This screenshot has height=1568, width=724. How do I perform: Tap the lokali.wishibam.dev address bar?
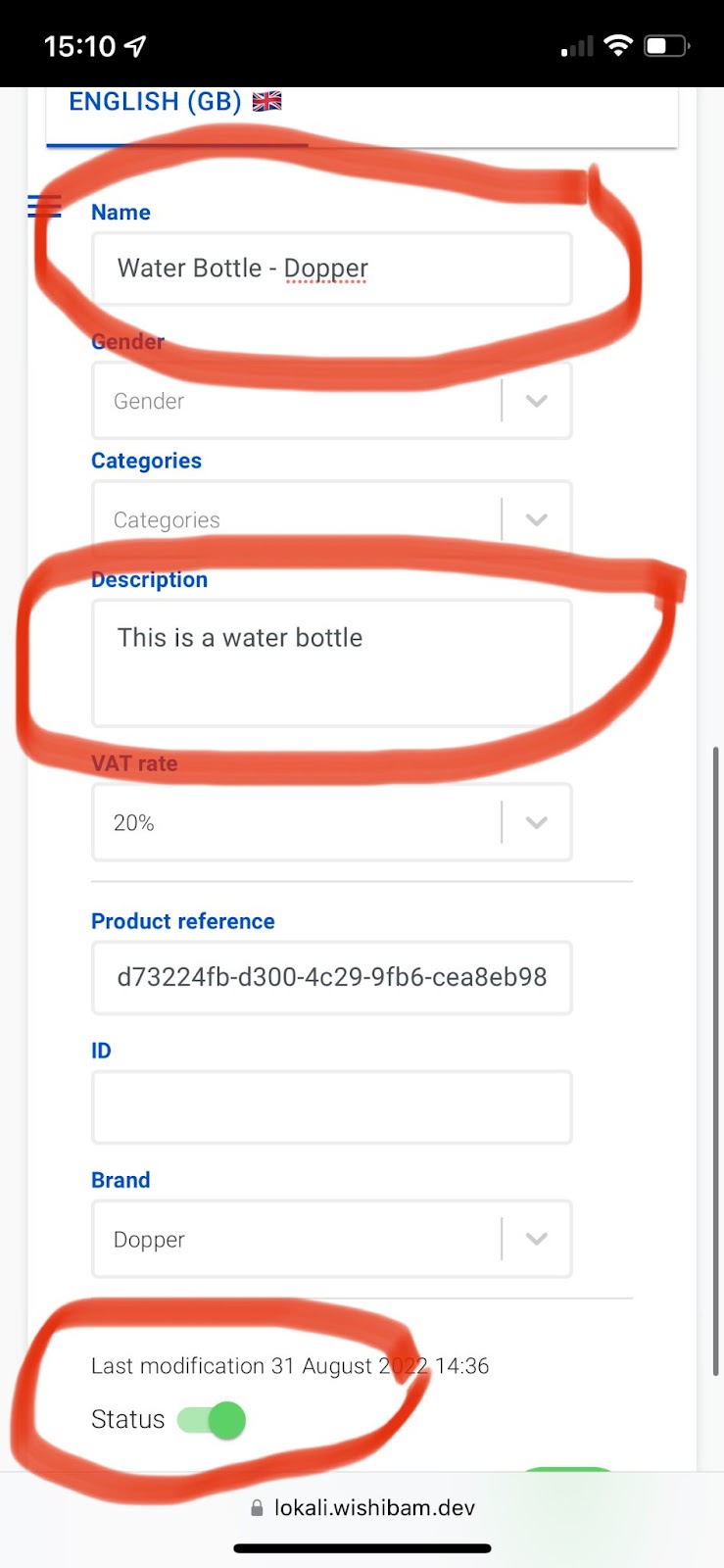[x=362, y=1507]
